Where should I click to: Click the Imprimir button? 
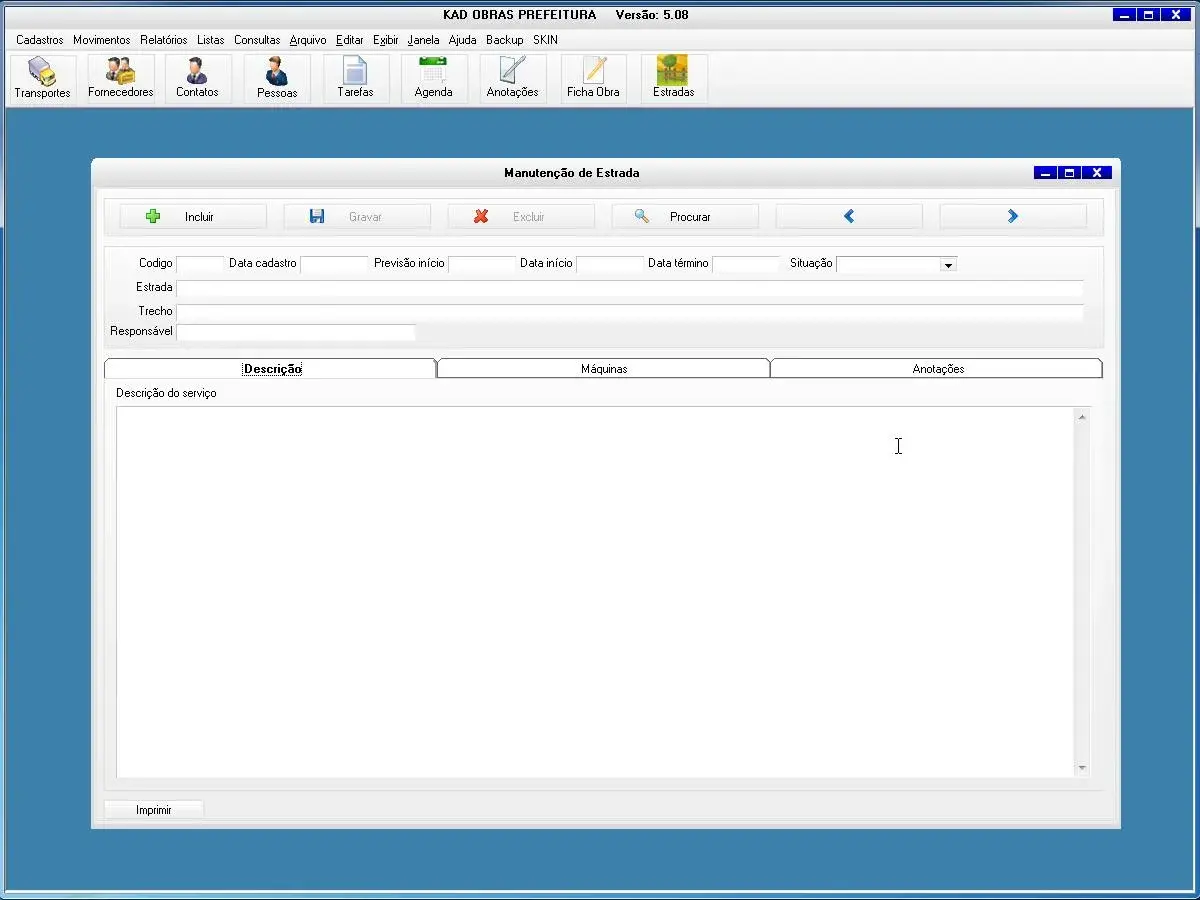154,810
